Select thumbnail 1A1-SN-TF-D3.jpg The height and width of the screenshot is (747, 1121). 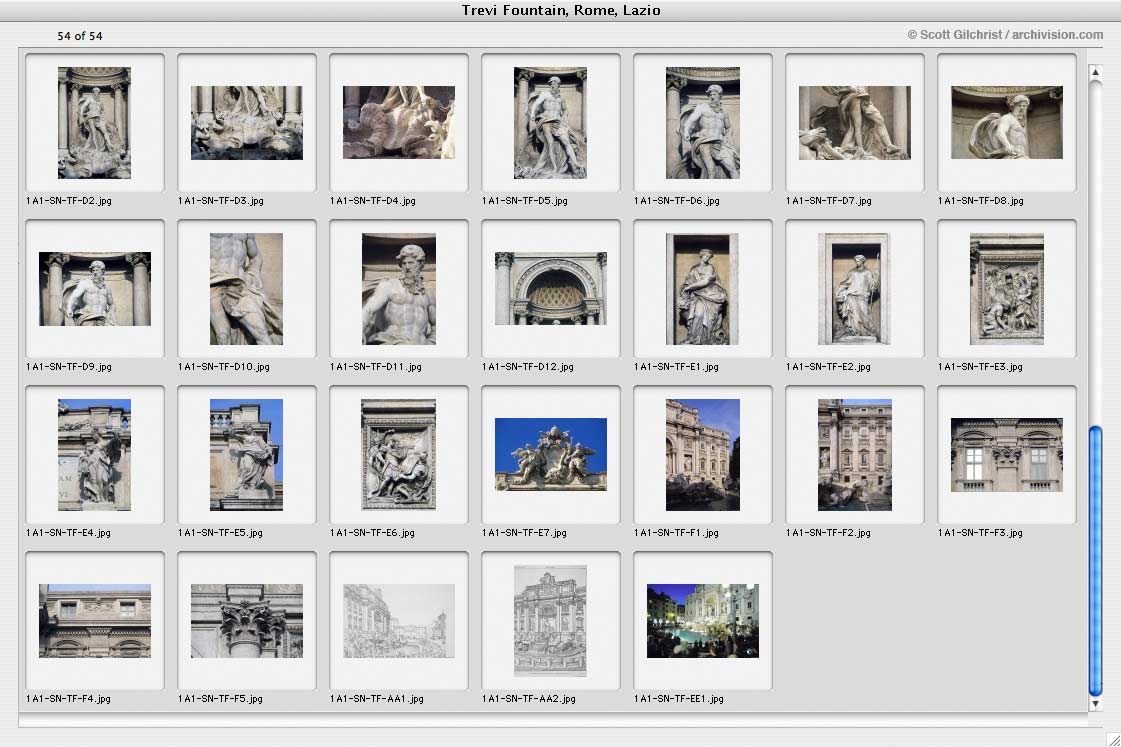247,123
